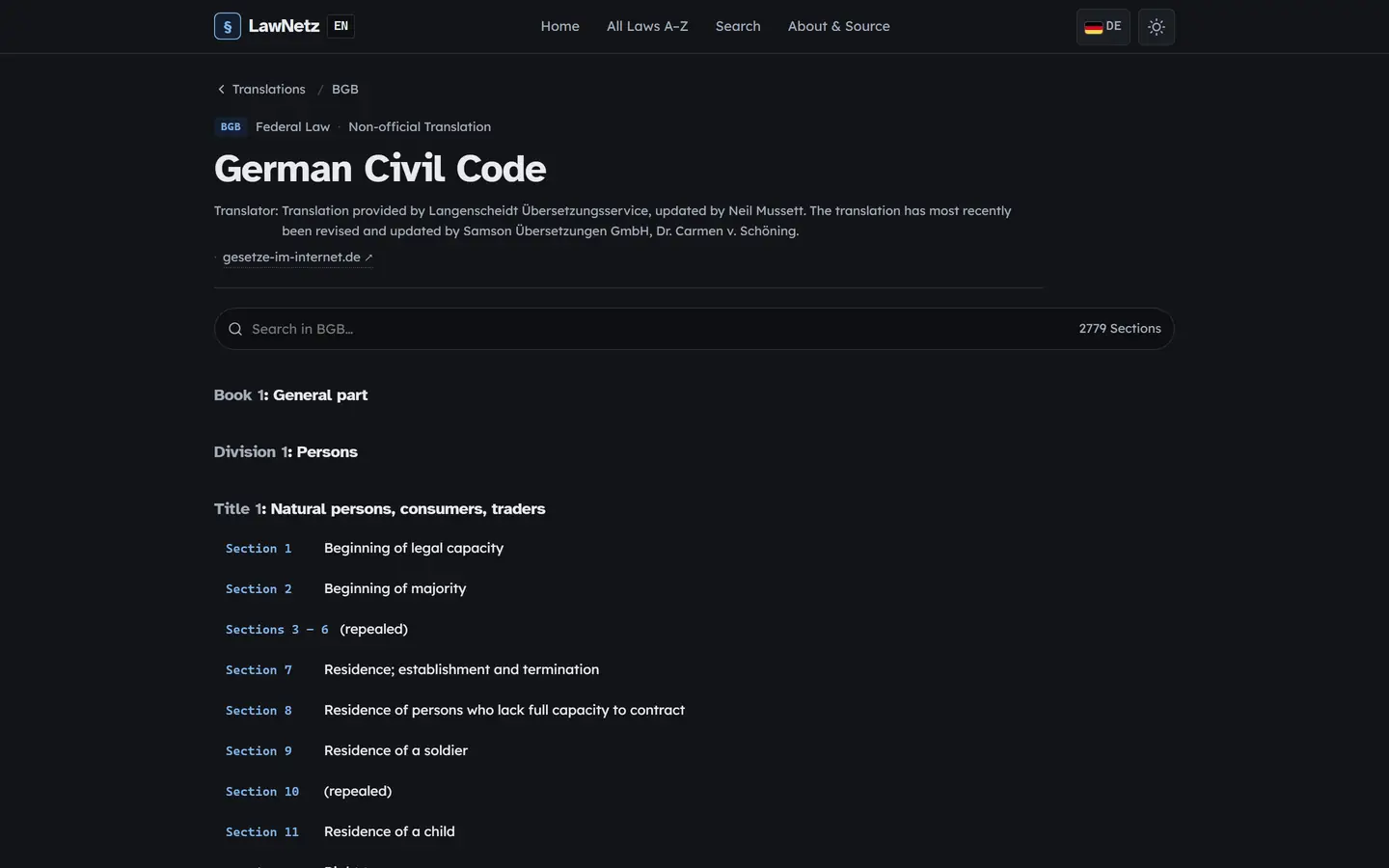This screenshot has height=868, width=1389.
Task: Open Section 1 Beginning of legal capacity
Action: (x=694, y=548)
